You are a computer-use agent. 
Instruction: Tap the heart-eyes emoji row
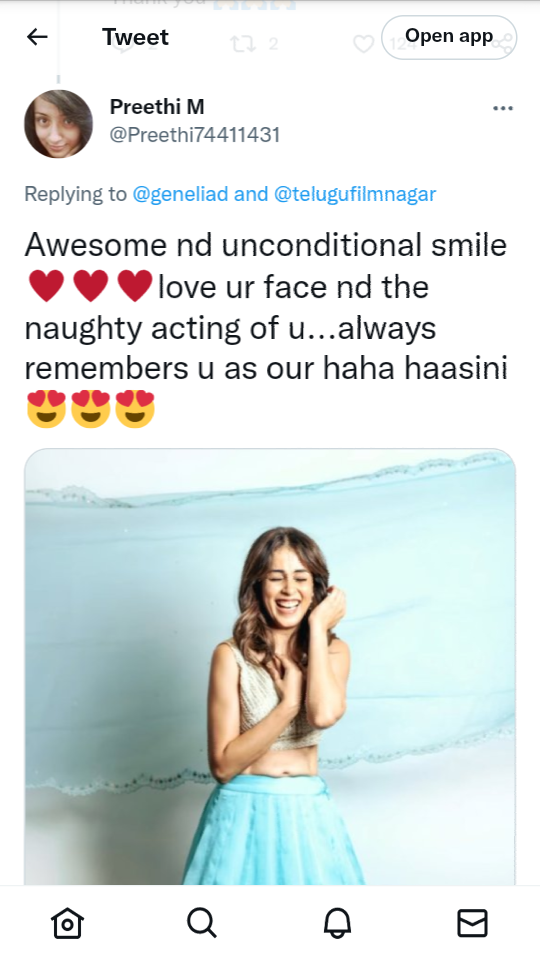coord(91,409)
